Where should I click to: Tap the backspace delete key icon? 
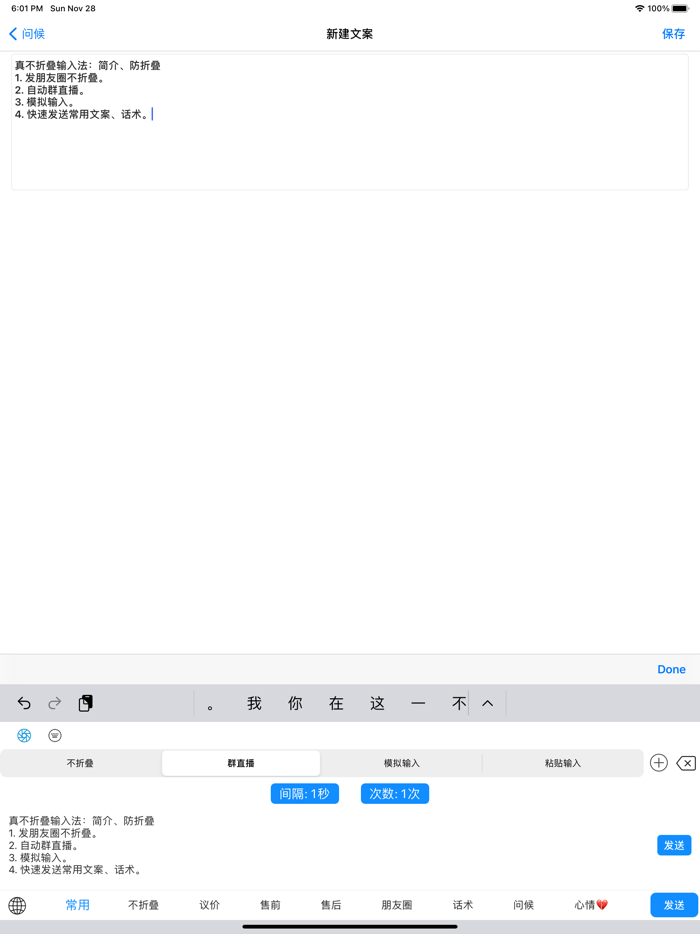click(x=686, y=763)
